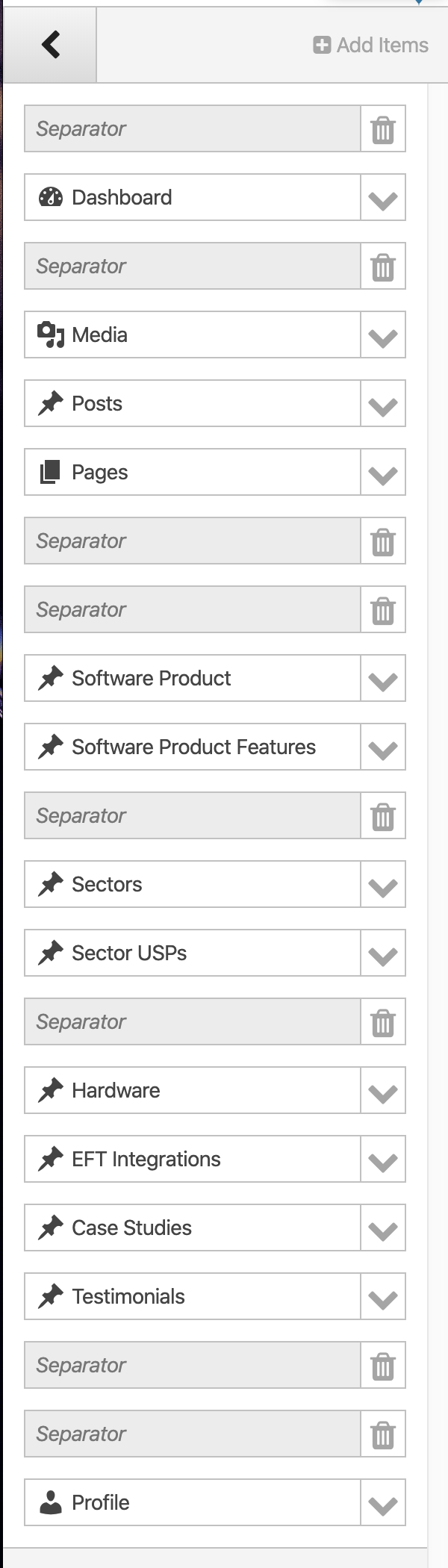Select the EFT Integrations menu item
The image size is (448, 1568).
(146, 1159)
